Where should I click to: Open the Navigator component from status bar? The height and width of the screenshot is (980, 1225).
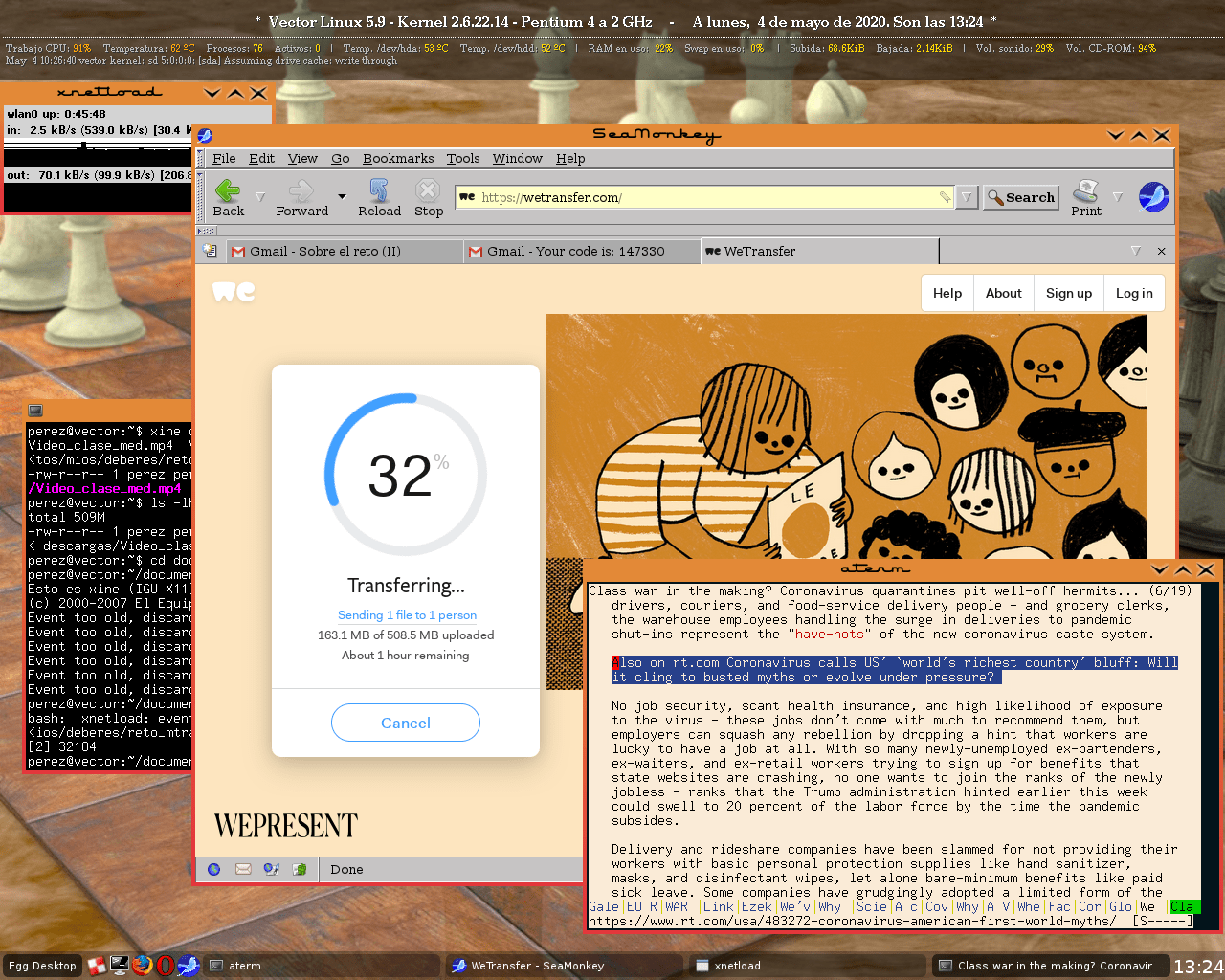pos(214,869)
